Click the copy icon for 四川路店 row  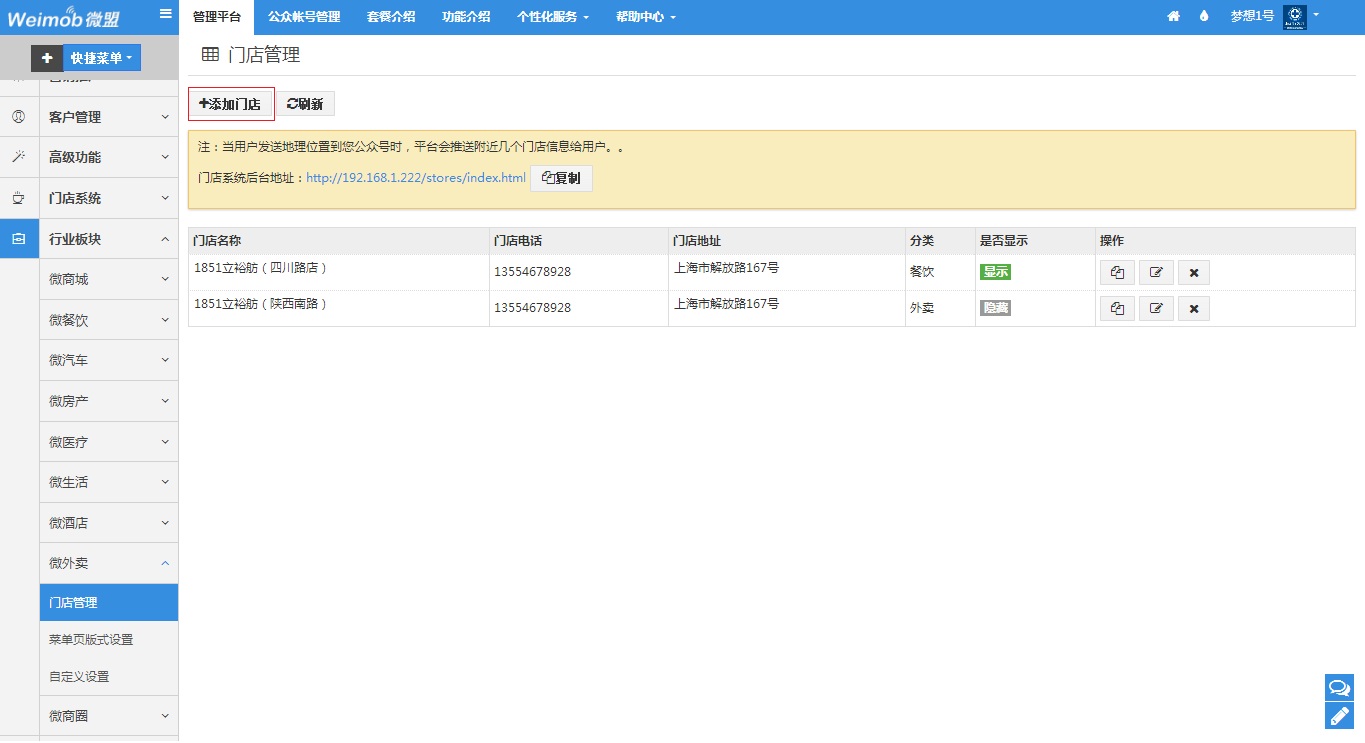point(1117,272)
